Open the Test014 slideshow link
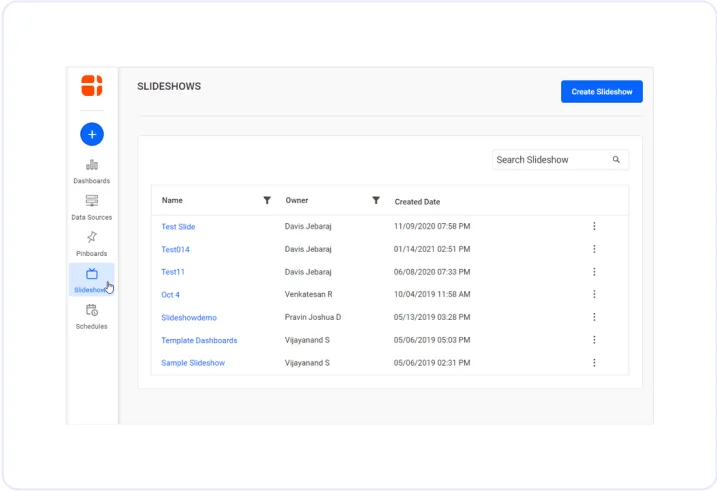 (x=175, y=249)
